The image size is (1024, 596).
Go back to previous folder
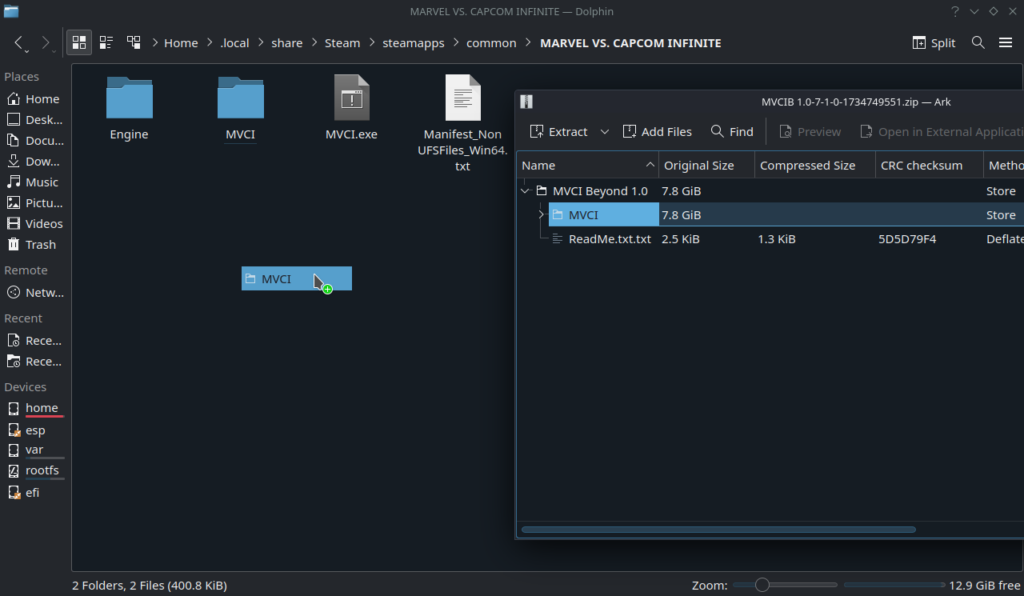(x=19, y=43)
